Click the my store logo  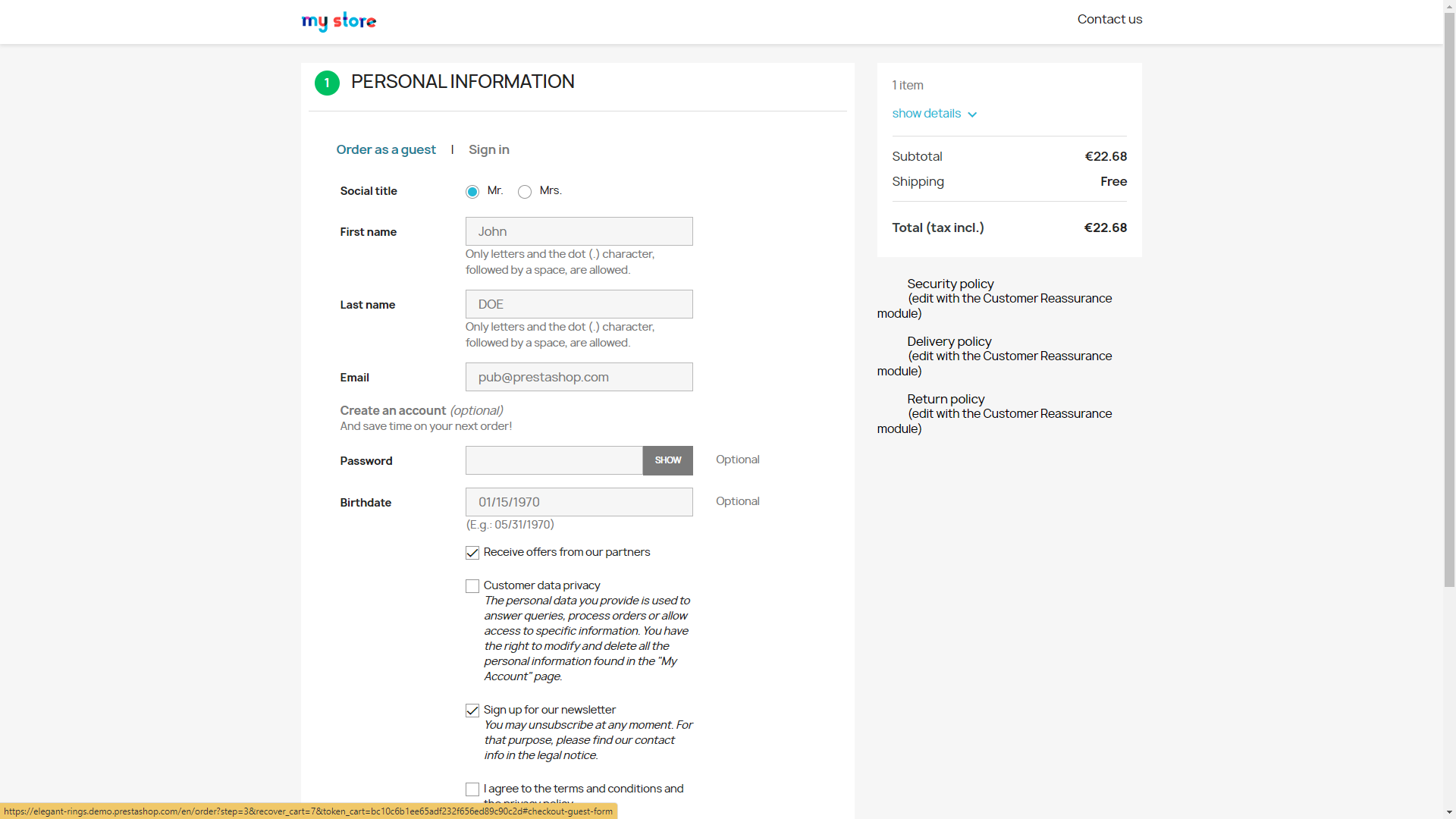point(338,20)
